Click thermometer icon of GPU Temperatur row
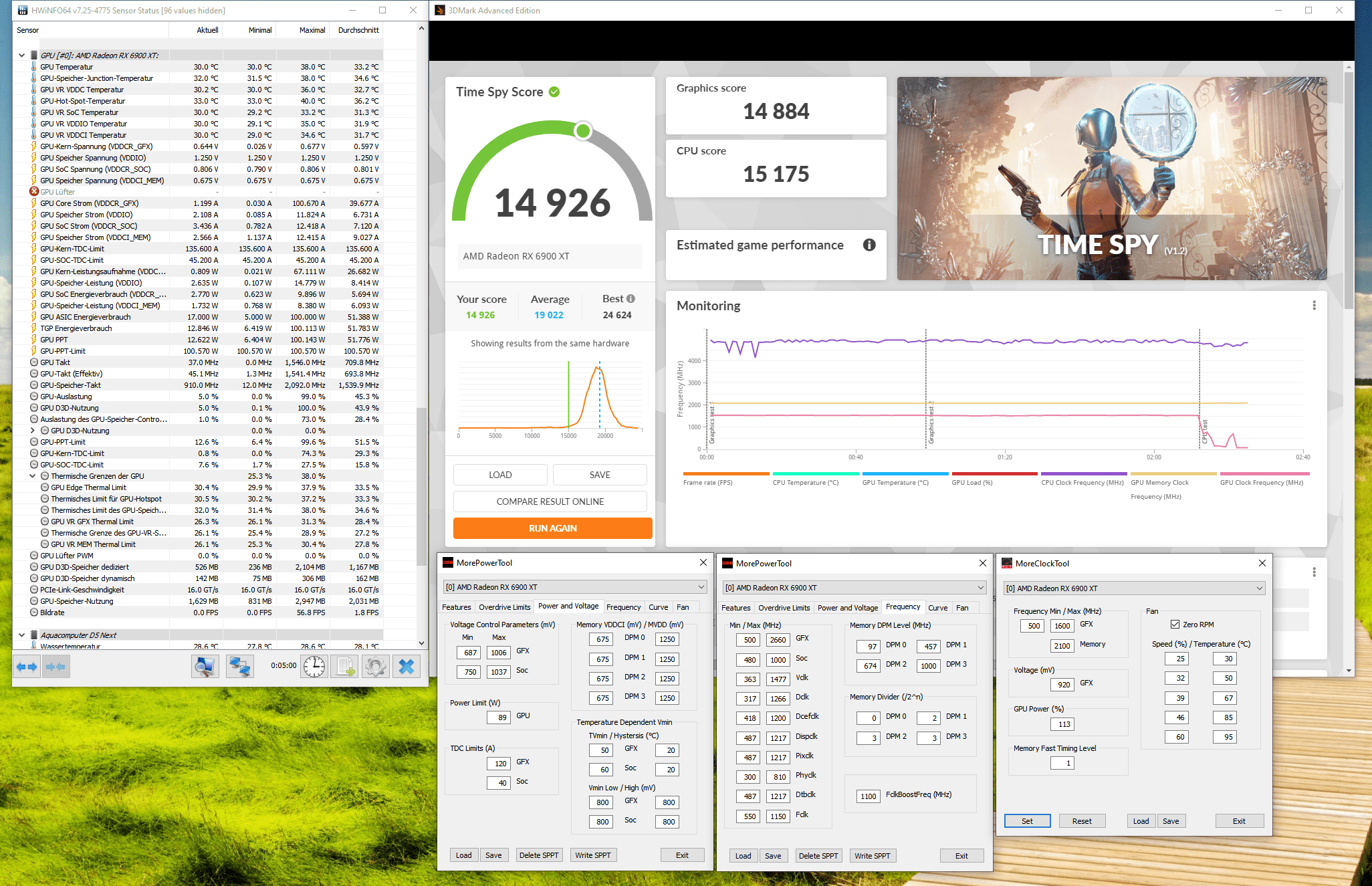Screen dimensions: 1372x886 [34, 67]
